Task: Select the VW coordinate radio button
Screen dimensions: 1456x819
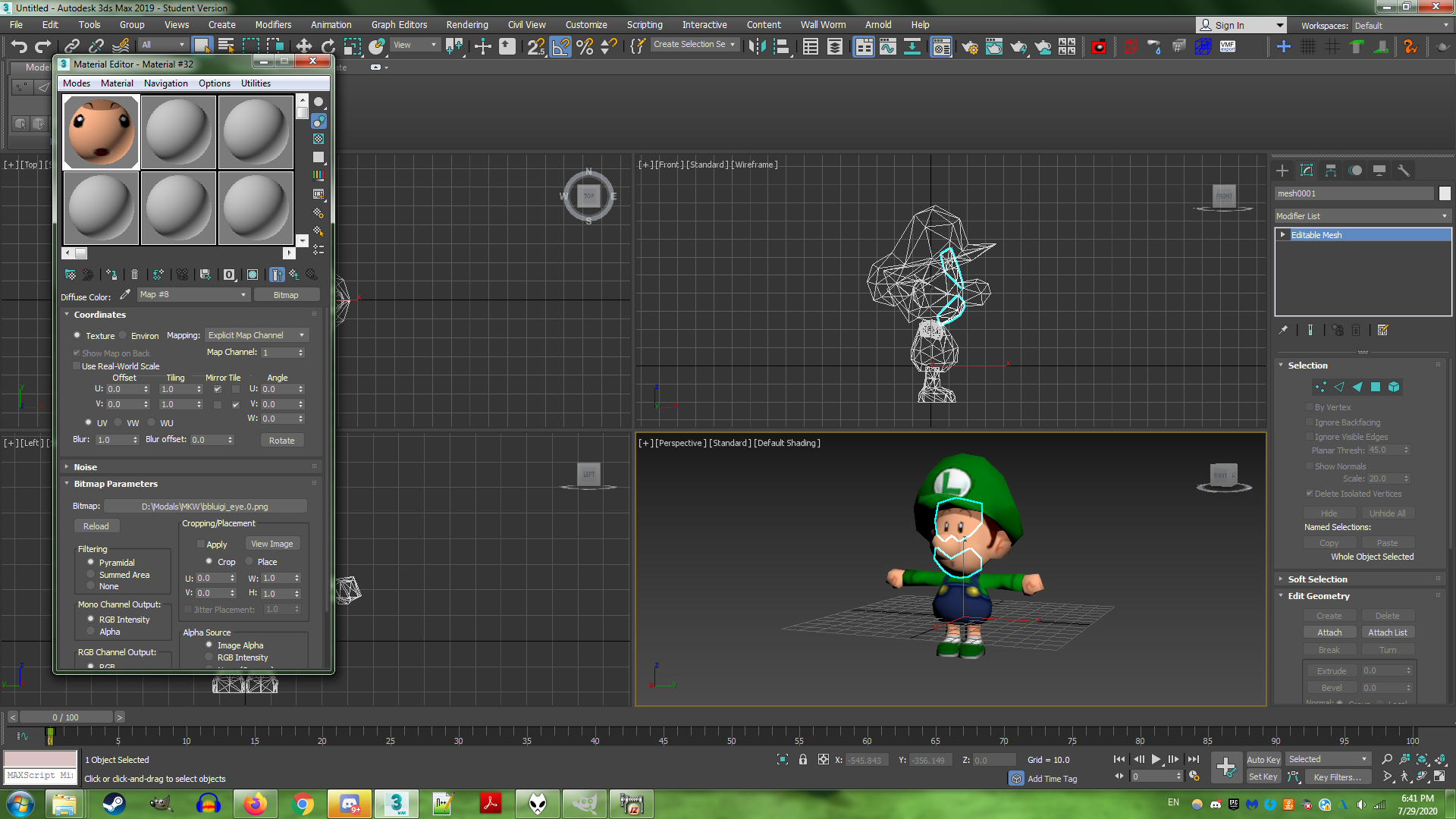Action: coord(118,422)
